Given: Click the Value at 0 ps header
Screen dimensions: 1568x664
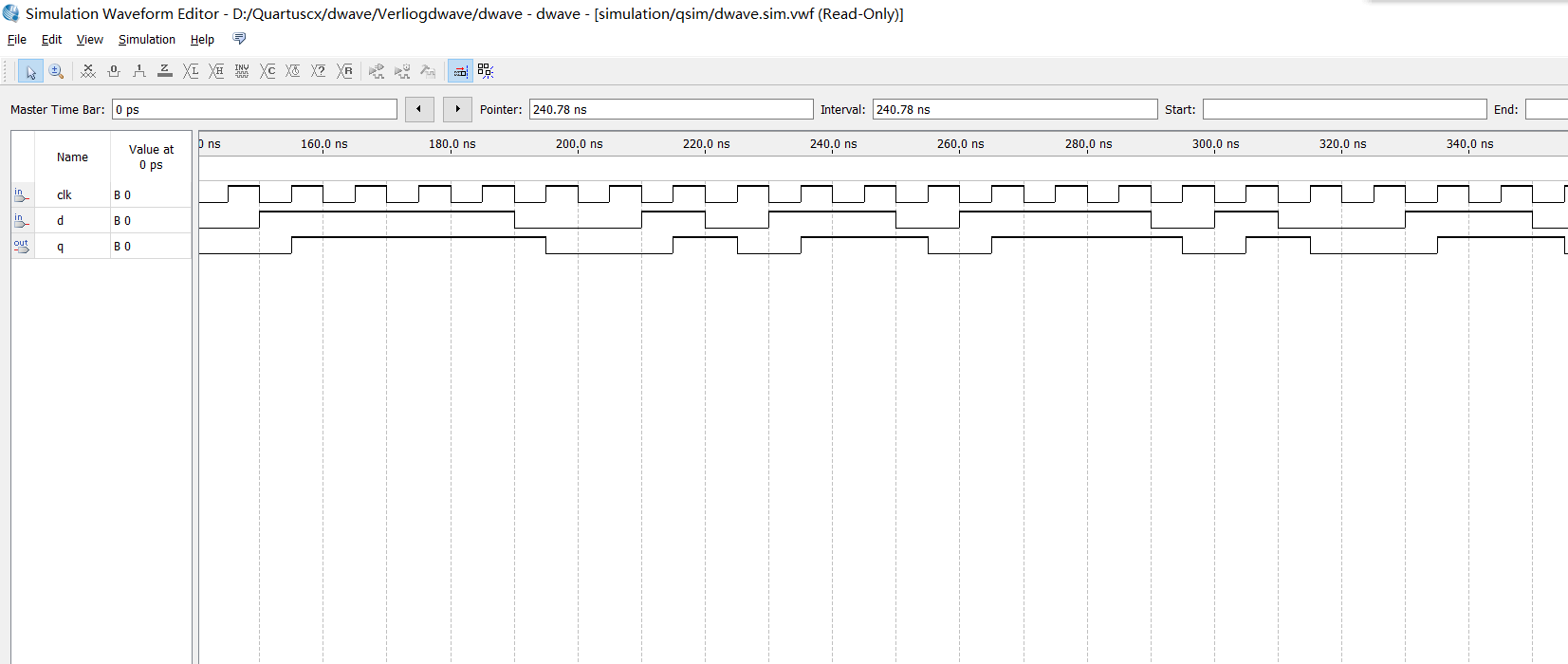Looking at the screenshot, I should click(x=152, y=157).
